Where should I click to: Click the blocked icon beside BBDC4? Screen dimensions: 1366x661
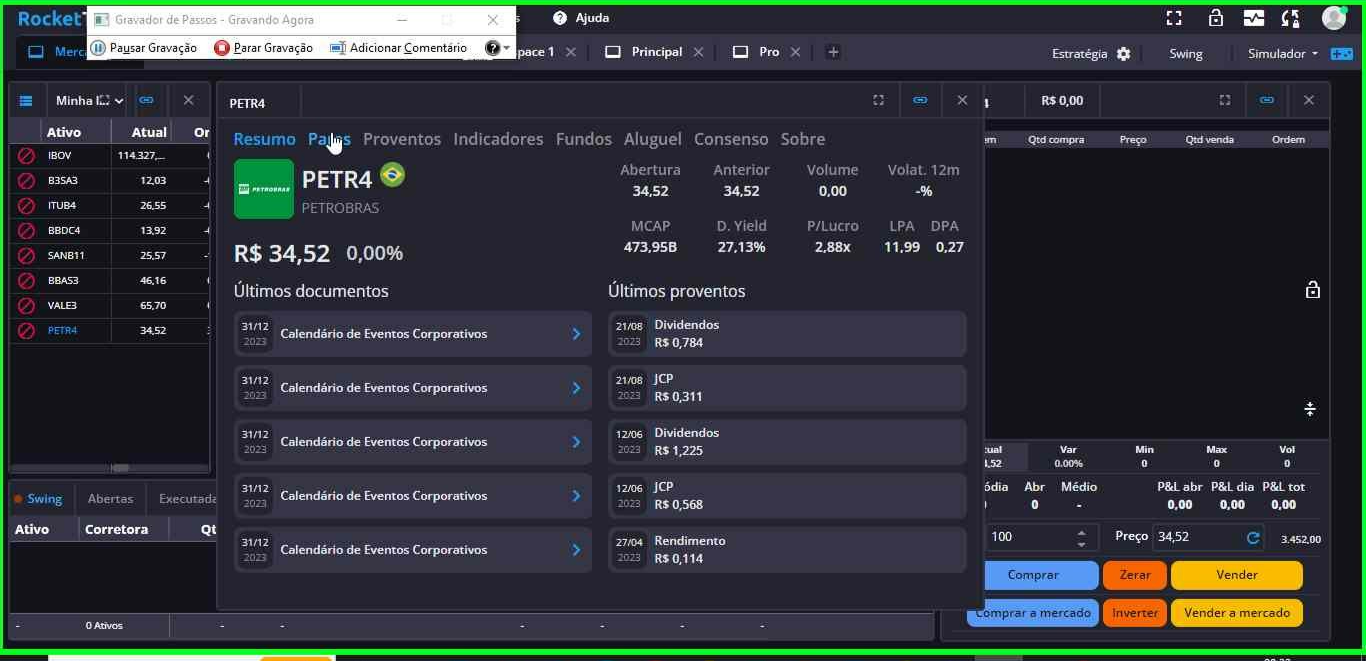[x=27, y=231]
